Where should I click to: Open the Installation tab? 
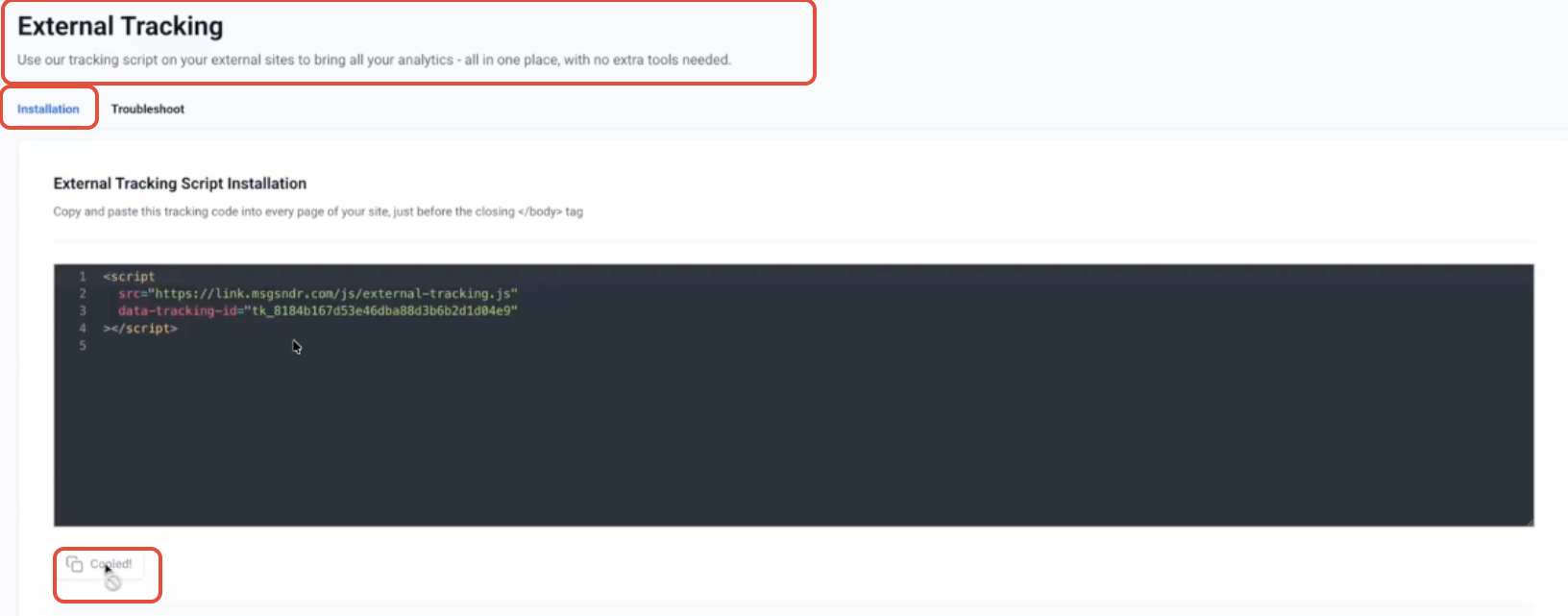(x=48, y=109)
